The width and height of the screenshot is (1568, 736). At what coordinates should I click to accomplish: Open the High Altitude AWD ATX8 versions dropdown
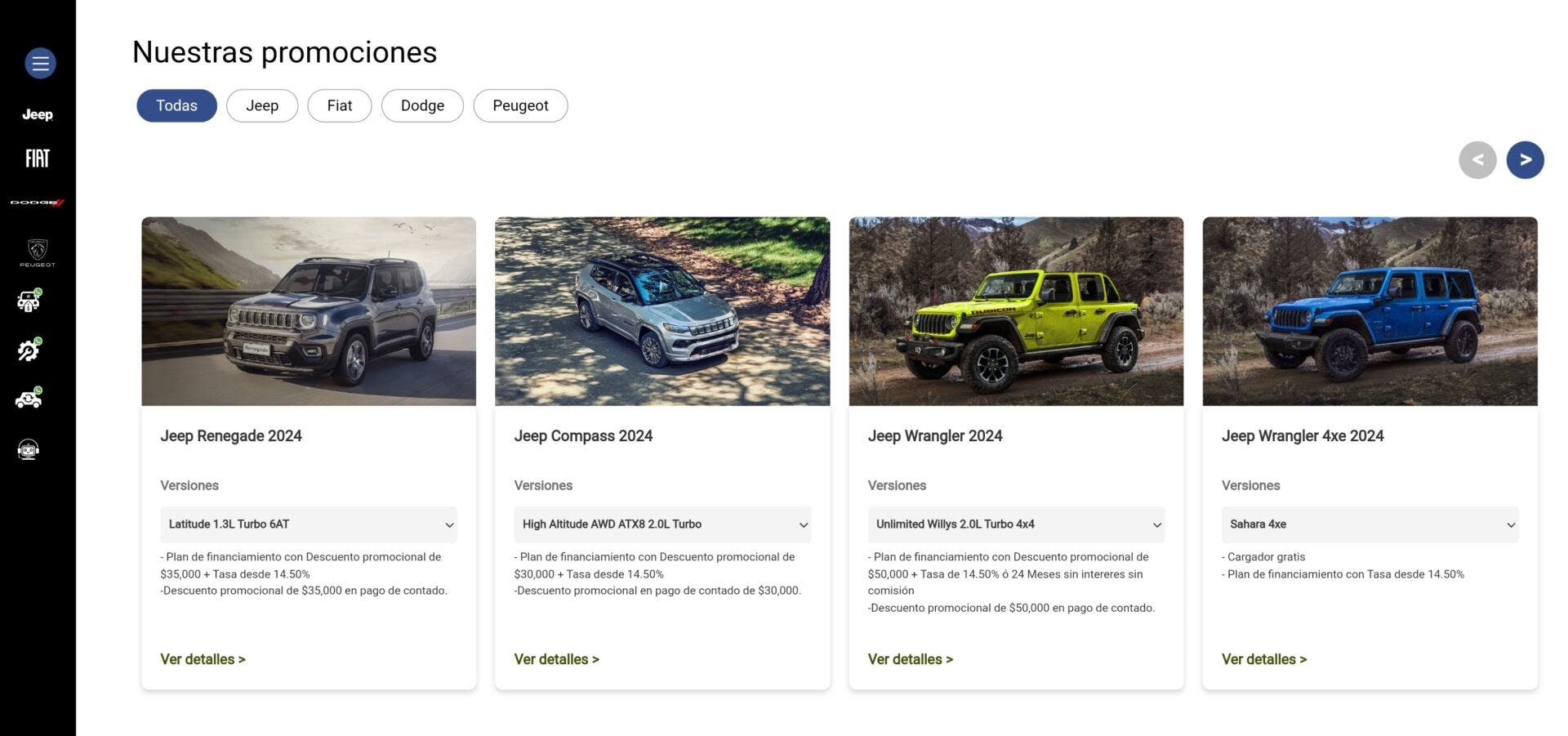(662, 524)
